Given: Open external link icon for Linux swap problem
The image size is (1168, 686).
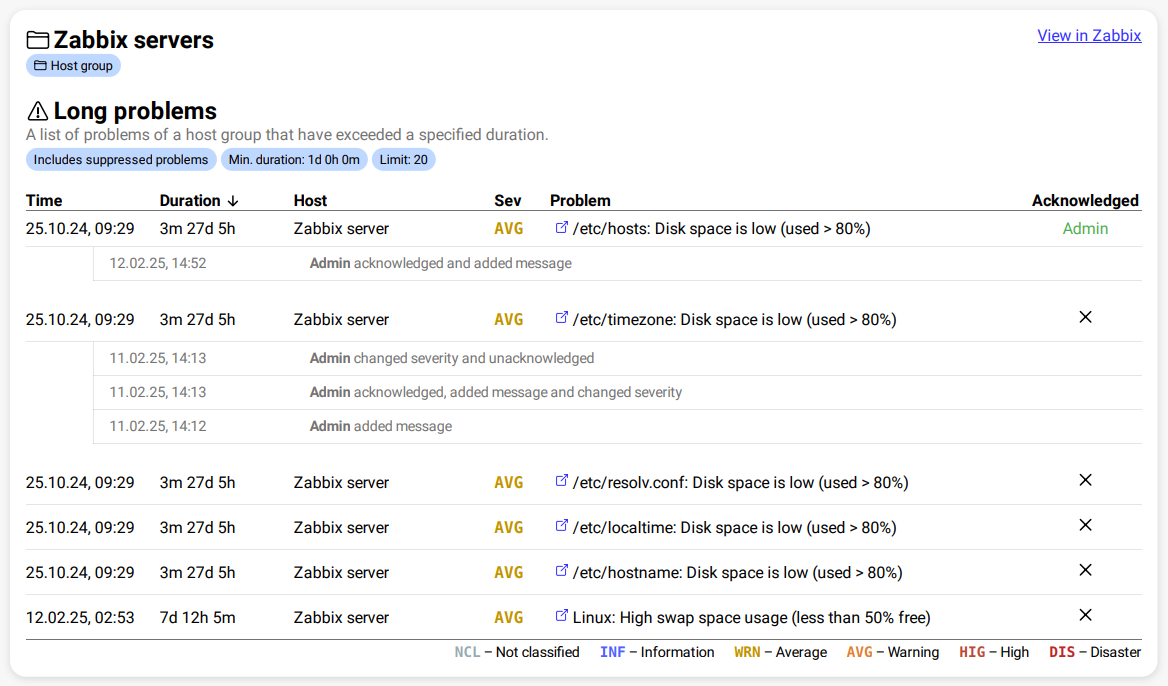Looking at the screenshot, I should click(x=561, y=617).
